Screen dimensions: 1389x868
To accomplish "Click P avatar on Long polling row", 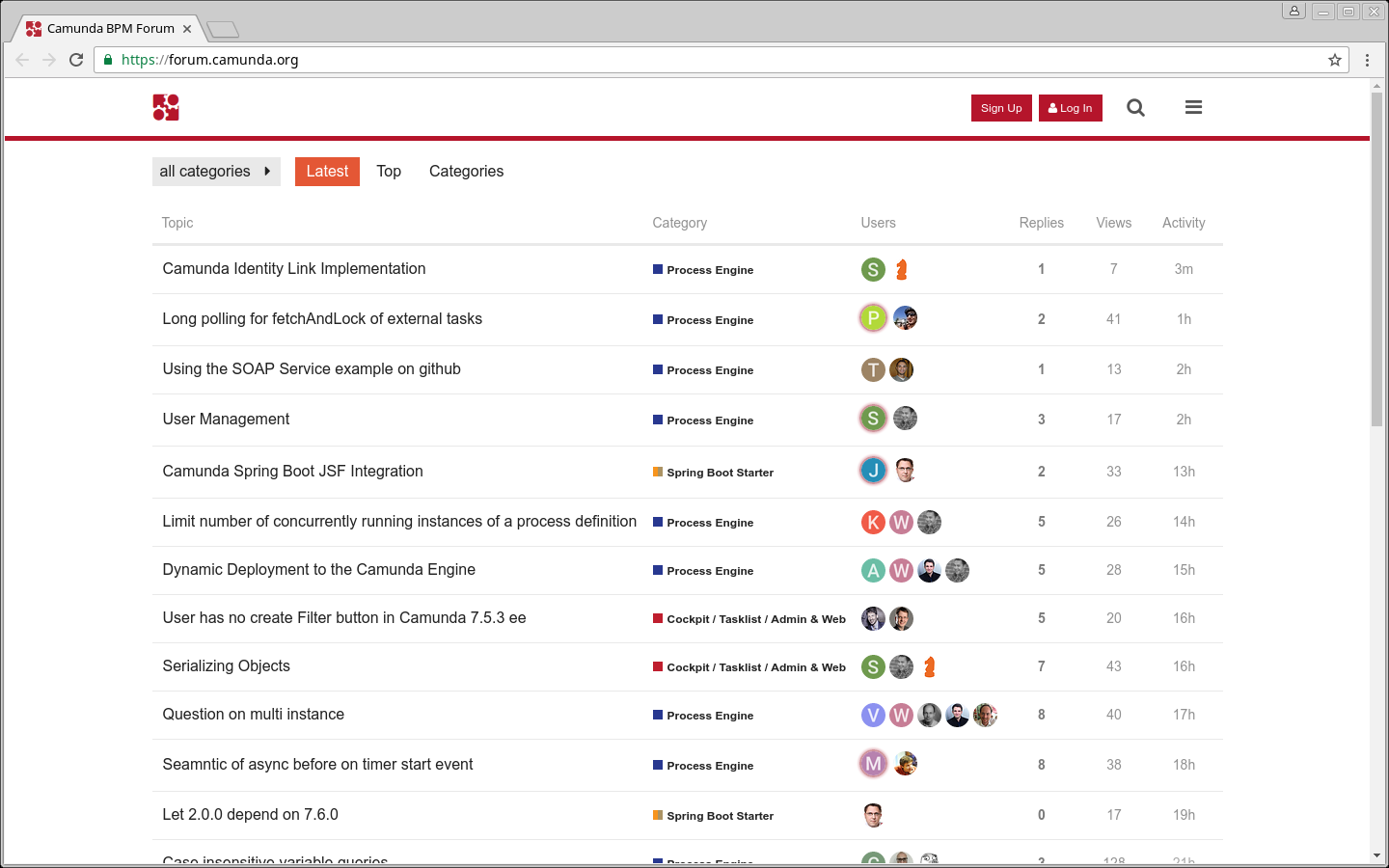I will 873,318.
